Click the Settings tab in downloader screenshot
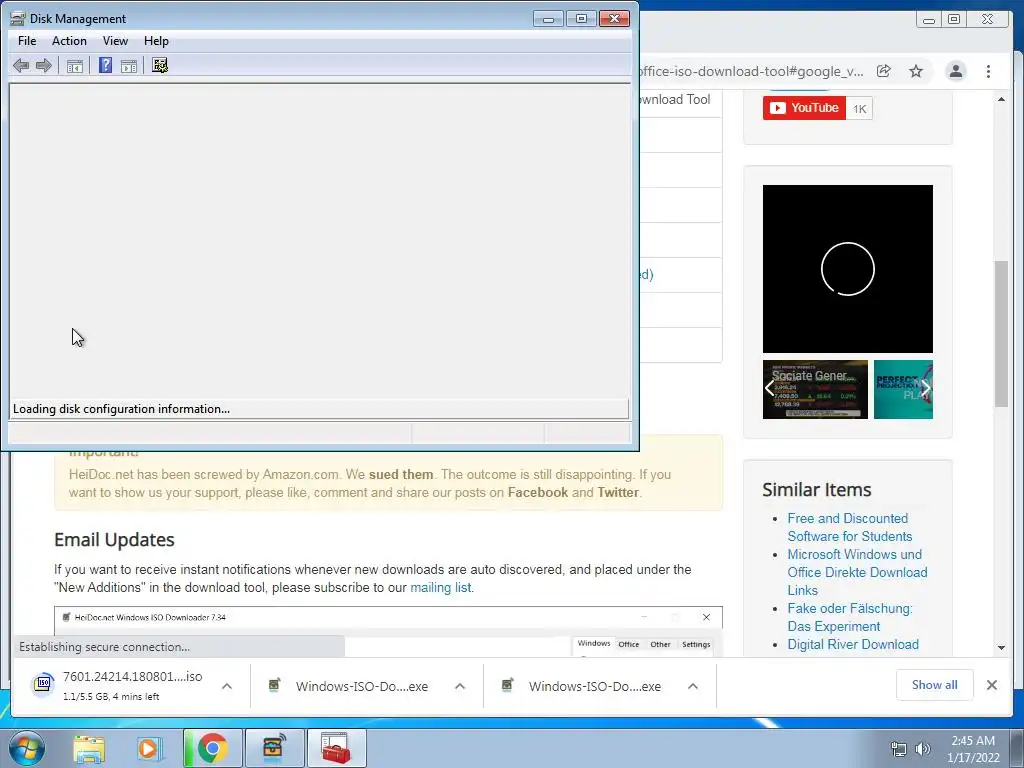The image size is (1024, 768). 696,644
